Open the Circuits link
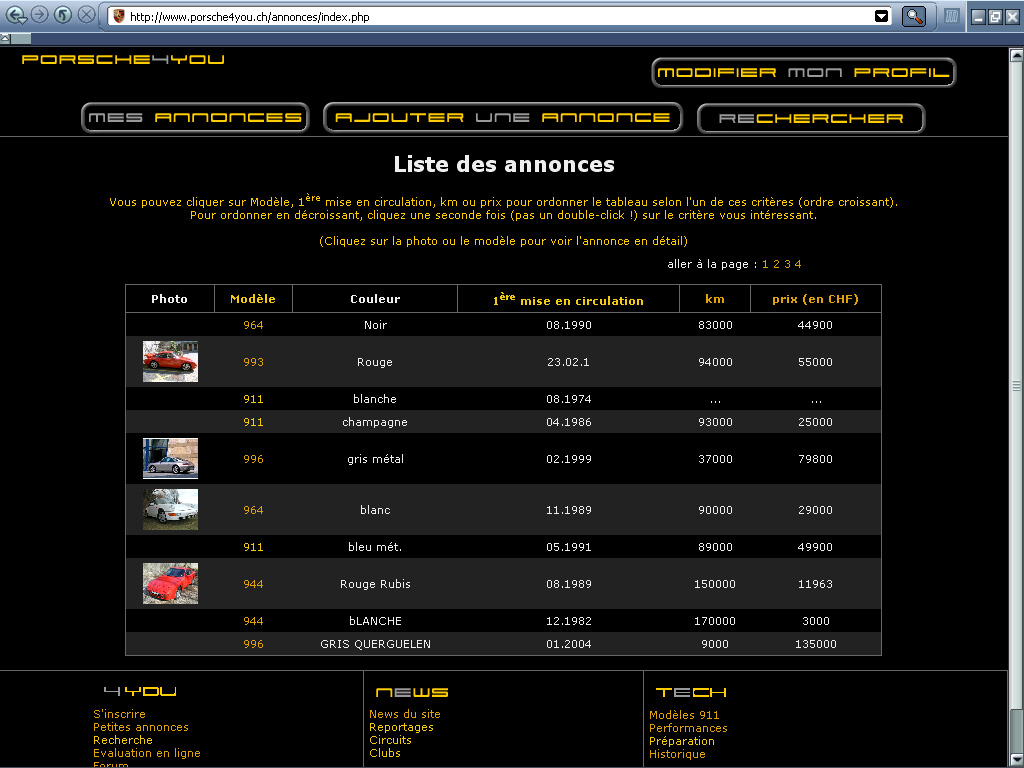This screenshot has width=1024, height=768. click(x=391, y=740)
